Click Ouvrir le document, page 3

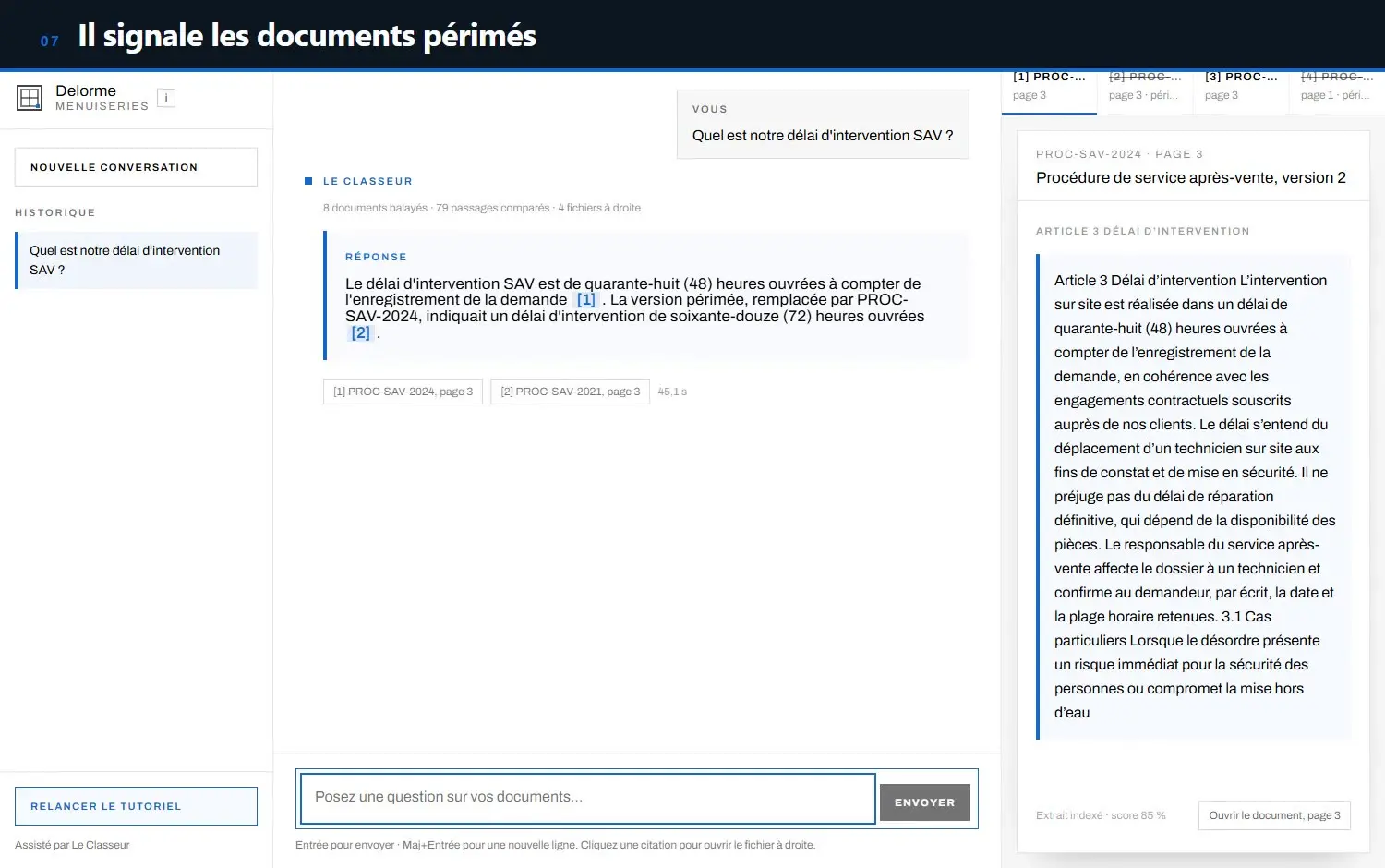click(x=1274, y=815)
